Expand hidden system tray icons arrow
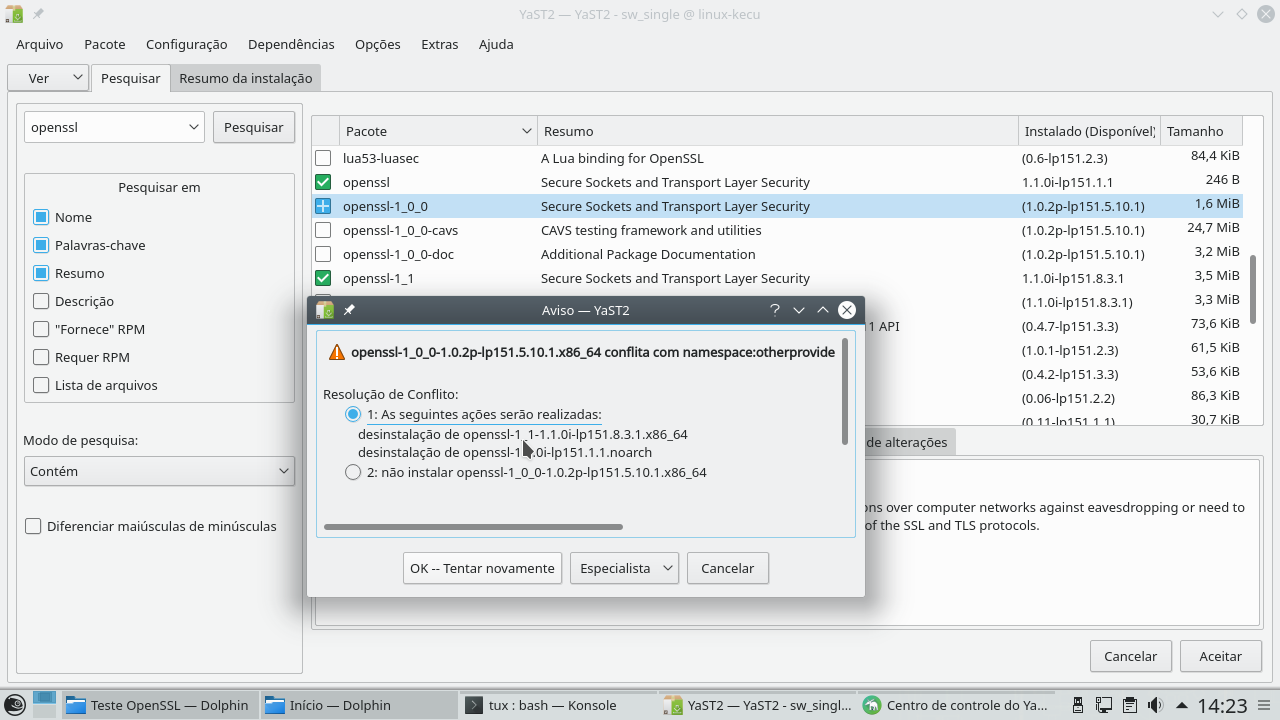1280x720 pixels. click(x=1182, y=705)
